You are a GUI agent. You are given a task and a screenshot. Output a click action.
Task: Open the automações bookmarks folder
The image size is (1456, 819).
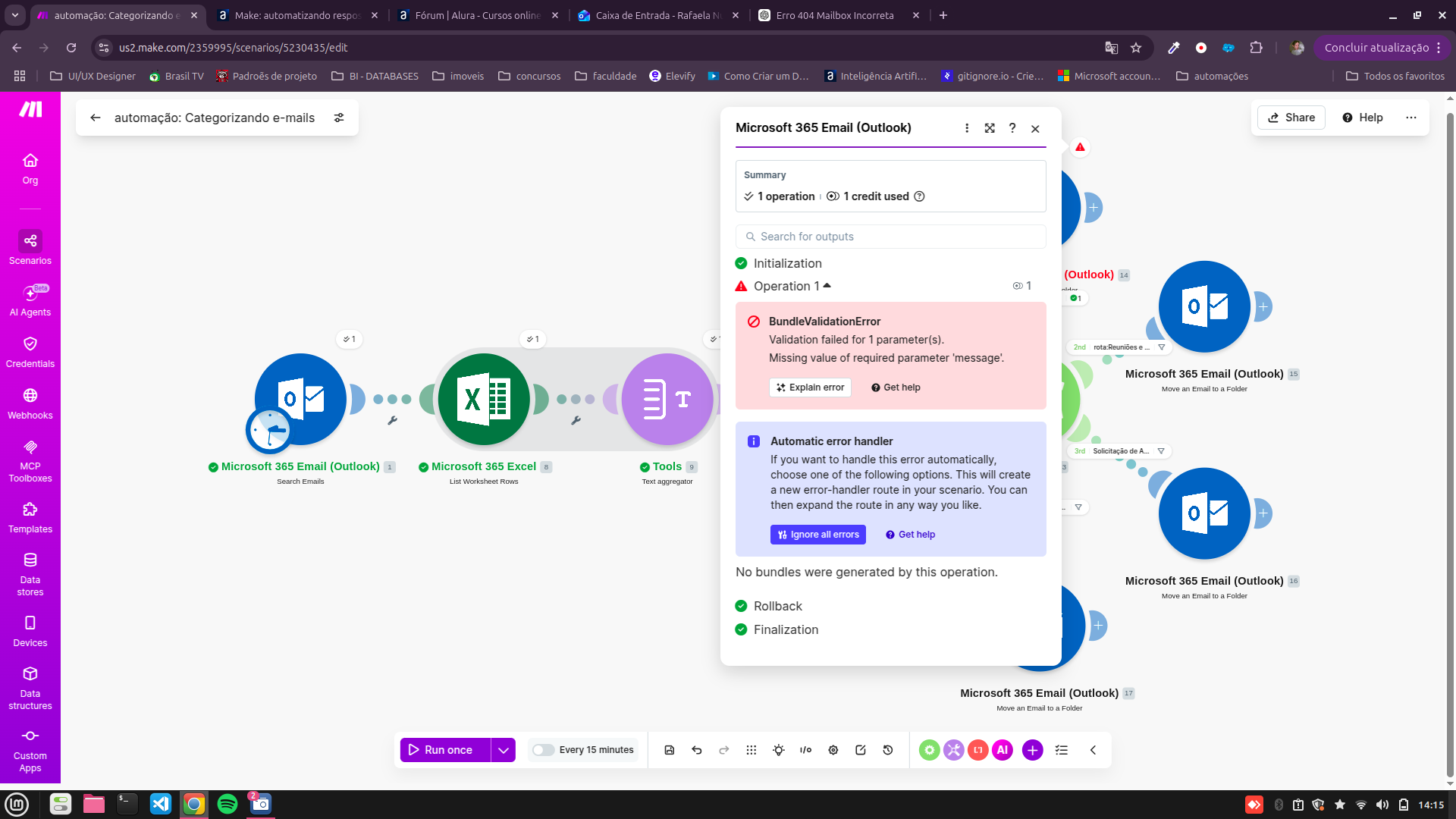pyautogui.click(x=1212, y=76)
